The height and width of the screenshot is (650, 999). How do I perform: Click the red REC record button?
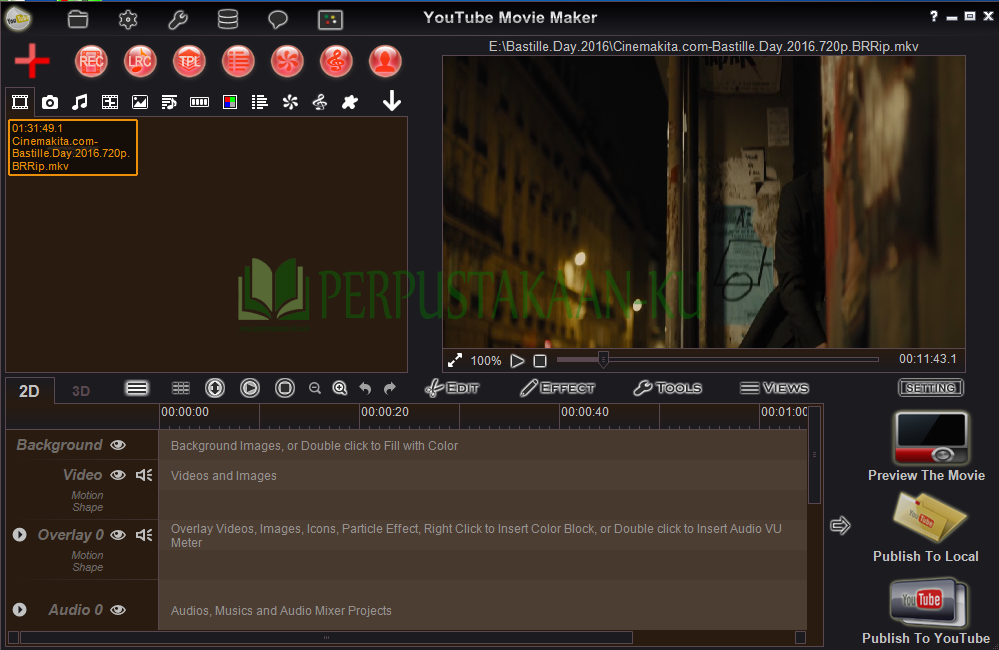91,61
